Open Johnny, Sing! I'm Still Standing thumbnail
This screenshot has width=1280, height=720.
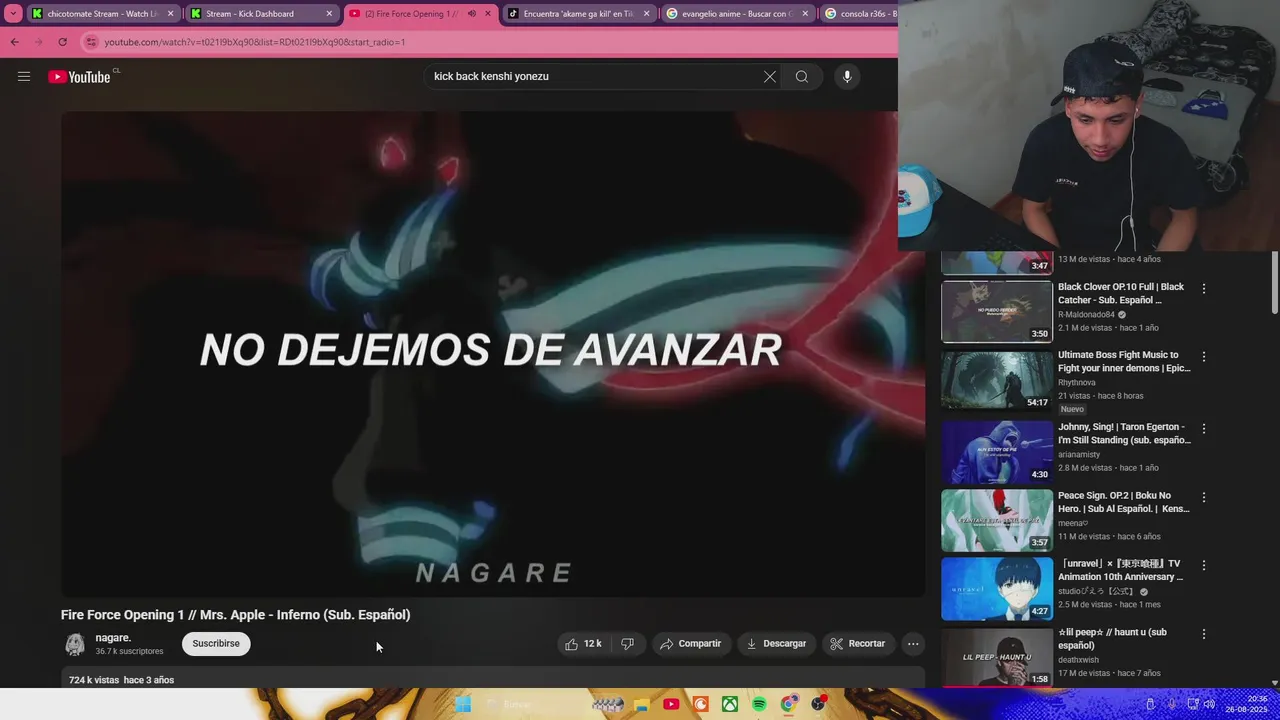pos(997,451)
